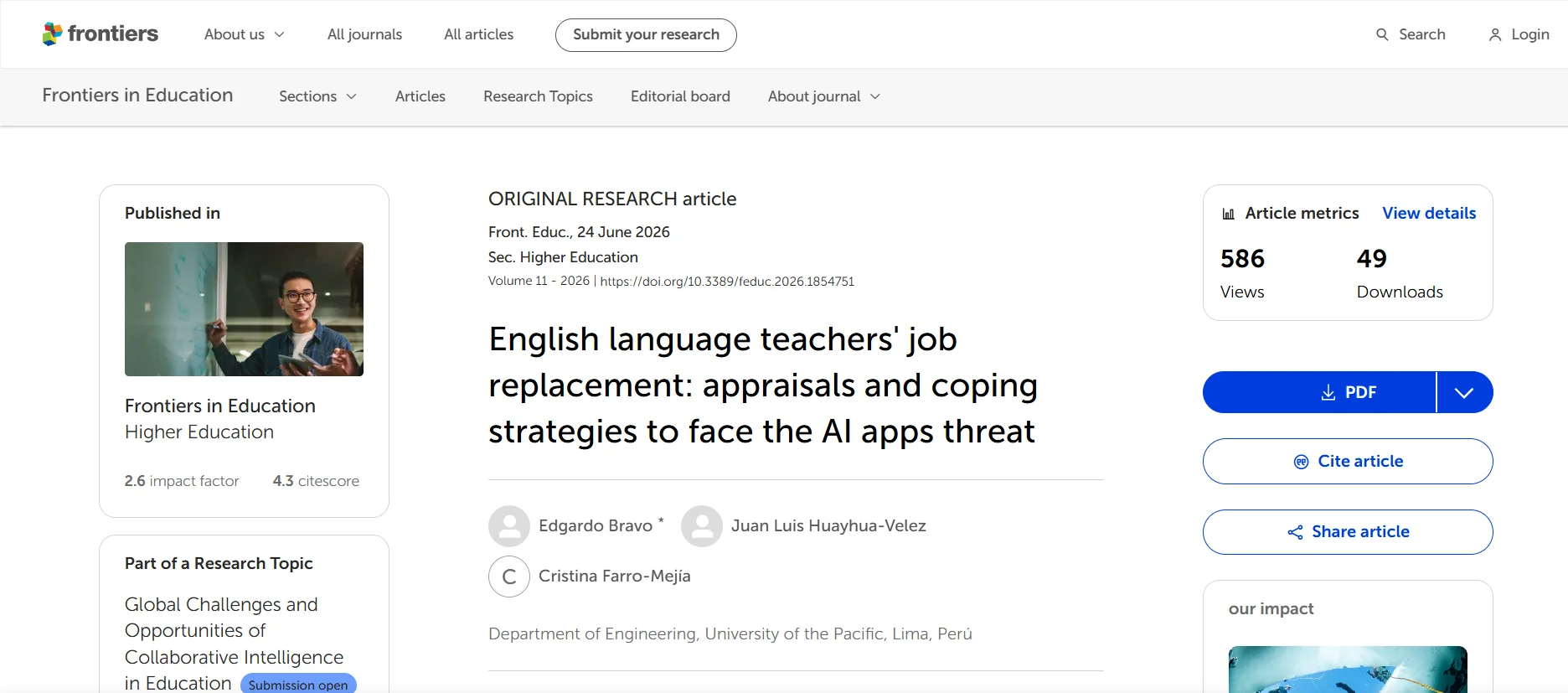
Task: Click the Share article button
Action: (x=1348, y=532)
